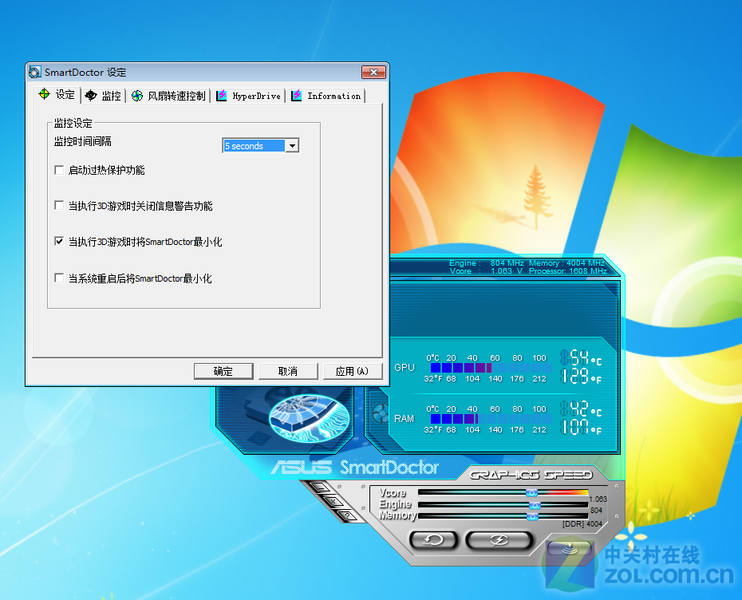
Task: Click the minimize icon on SmartDoctor widget
Action: [x=319, y=487]
